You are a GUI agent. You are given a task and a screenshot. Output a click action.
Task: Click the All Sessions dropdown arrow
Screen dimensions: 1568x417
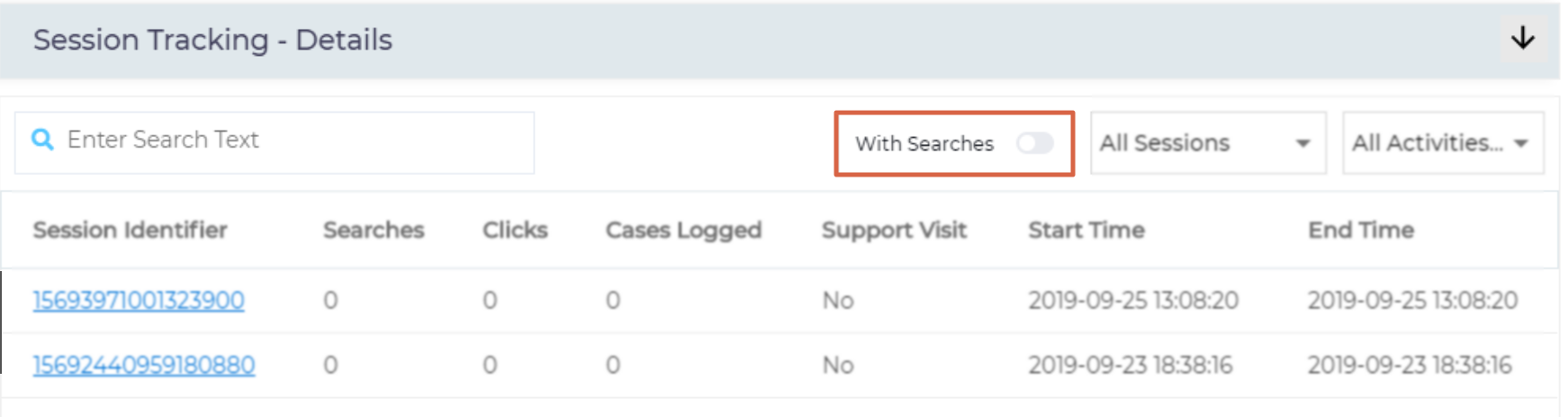point(1302,143)
